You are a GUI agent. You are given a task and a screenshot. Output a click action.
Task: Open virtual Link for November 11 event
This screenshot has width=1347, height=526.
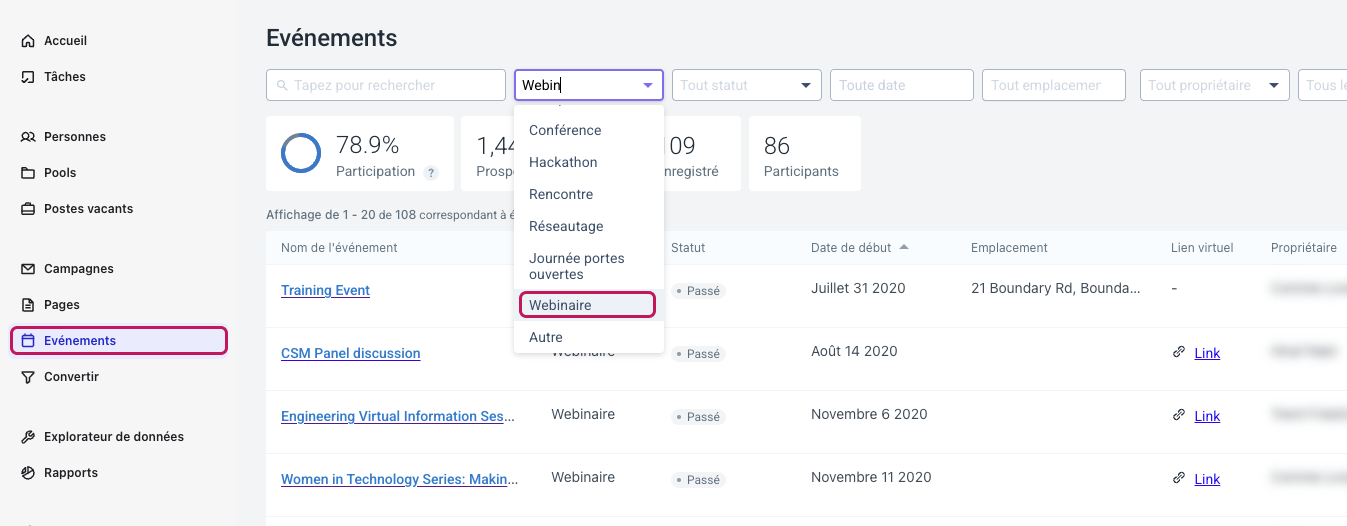click(x=1207, y=479)
